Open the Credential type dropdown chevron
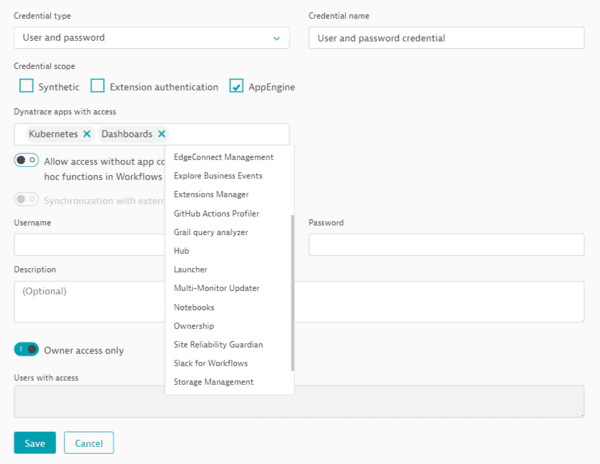This screenshot has width=600, height=464. coord(276,38)
